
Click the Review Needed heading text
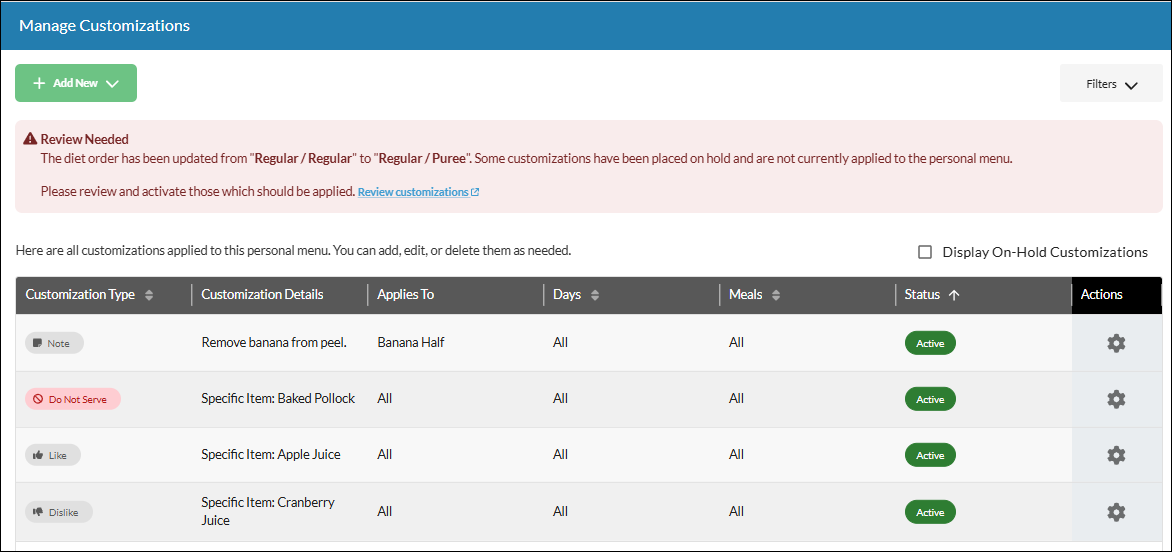point(84,139)
